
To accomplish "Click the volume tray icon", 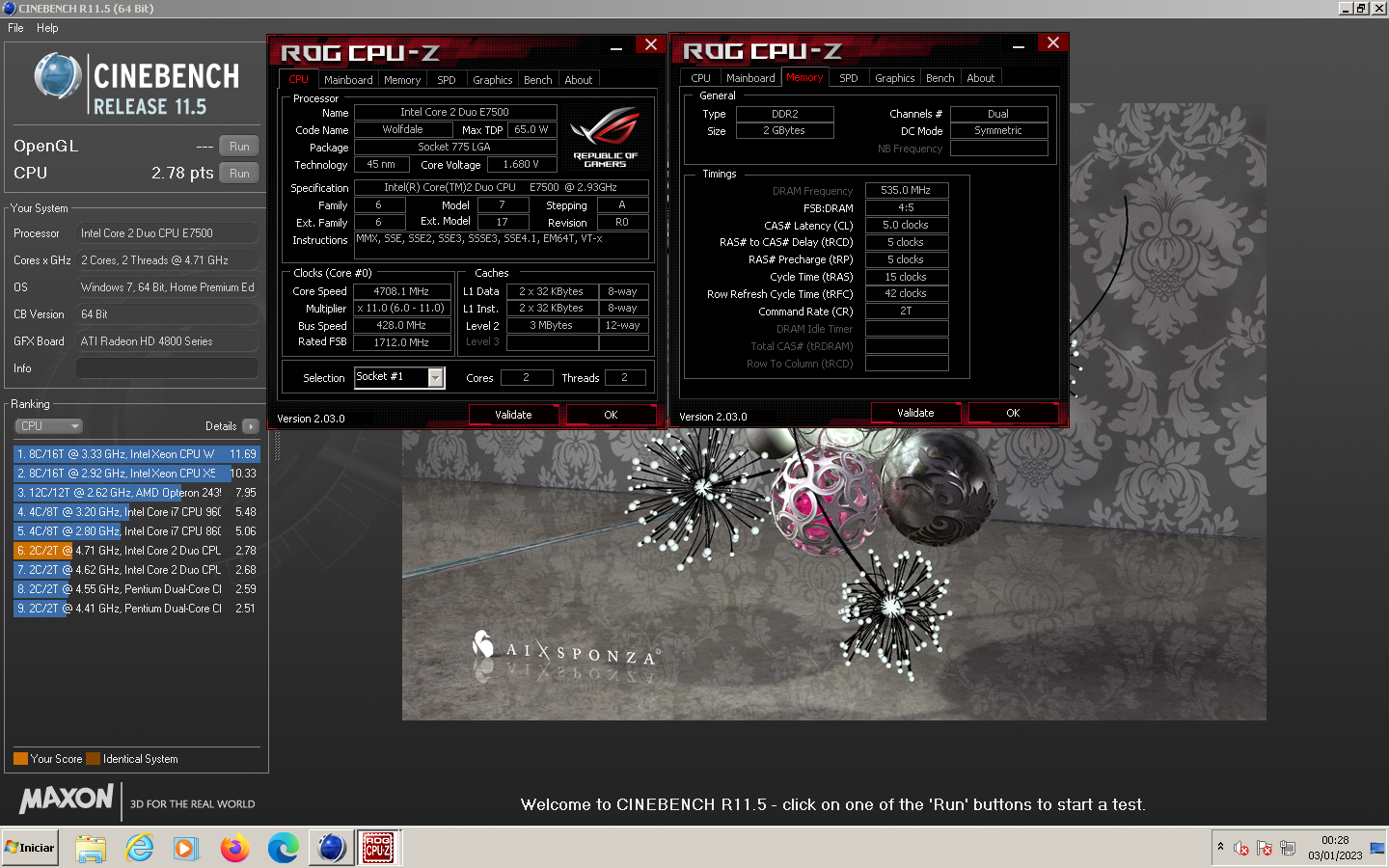I will [x=1241, y=849].
